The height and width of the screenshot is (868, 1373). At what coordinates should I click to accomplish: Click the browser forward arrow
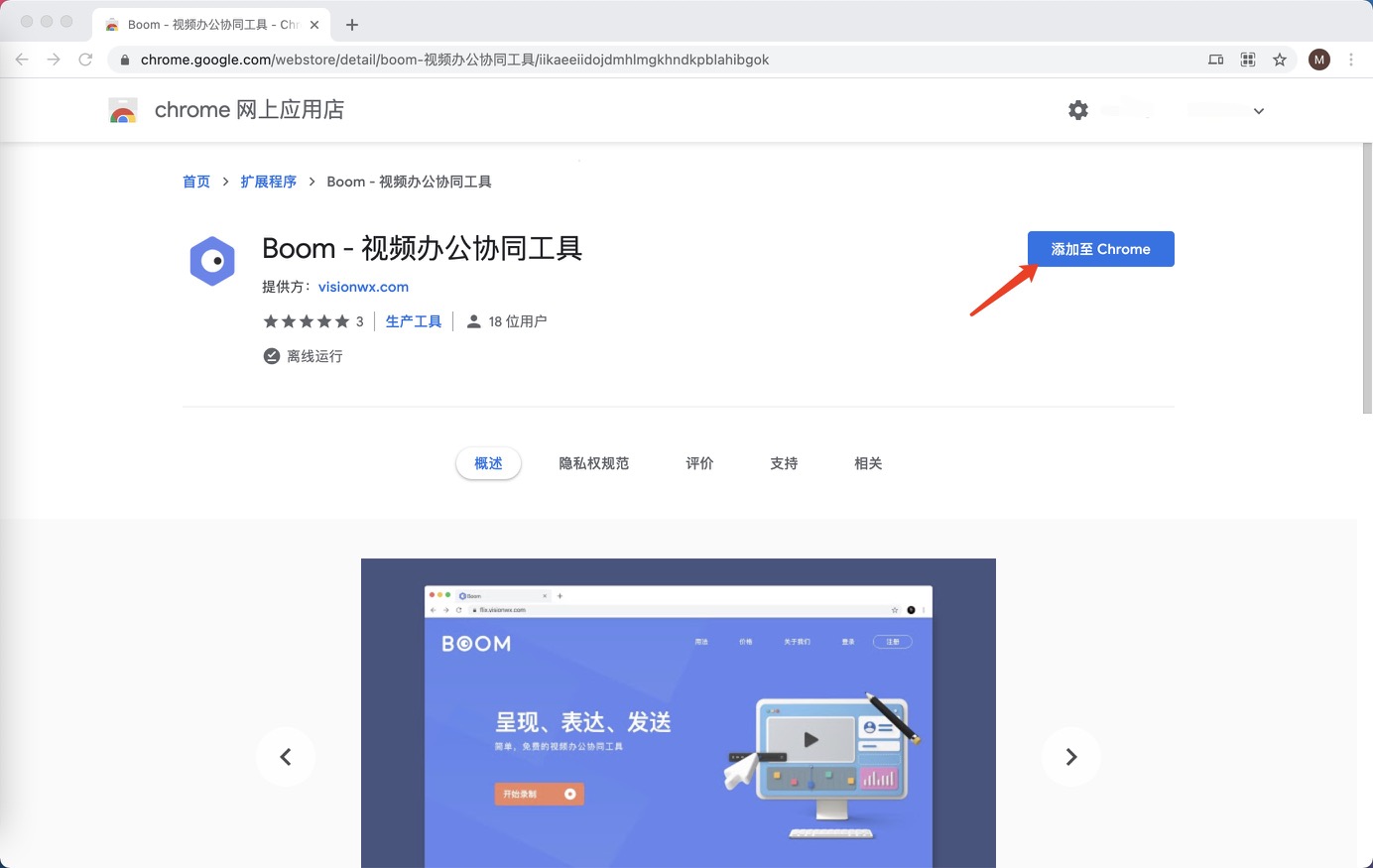[54, 60]
